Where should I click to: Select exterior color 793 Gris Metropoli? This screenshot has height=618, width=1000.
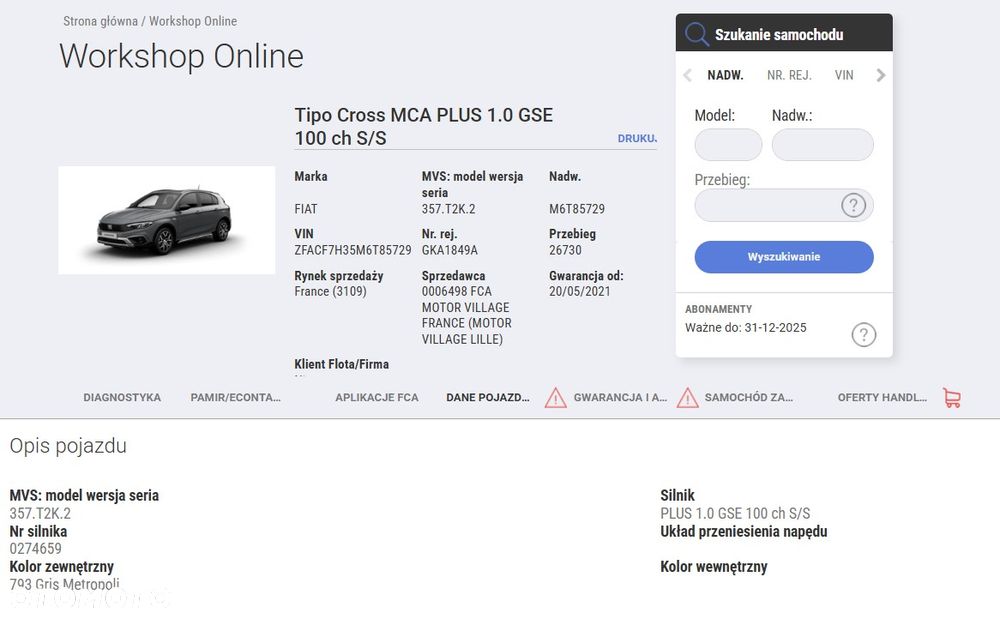pyautogui.click(x=64, y=584)
